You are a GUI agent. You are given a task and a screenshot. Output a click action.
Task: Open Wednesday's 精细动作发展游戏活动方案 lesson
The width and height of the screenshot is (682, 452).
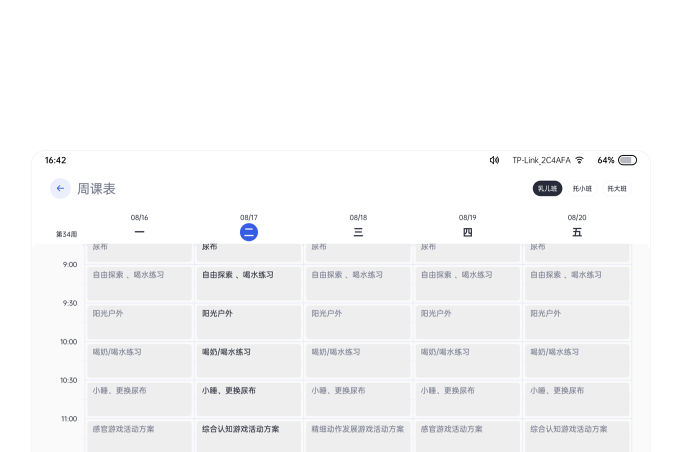coord(358,436)
